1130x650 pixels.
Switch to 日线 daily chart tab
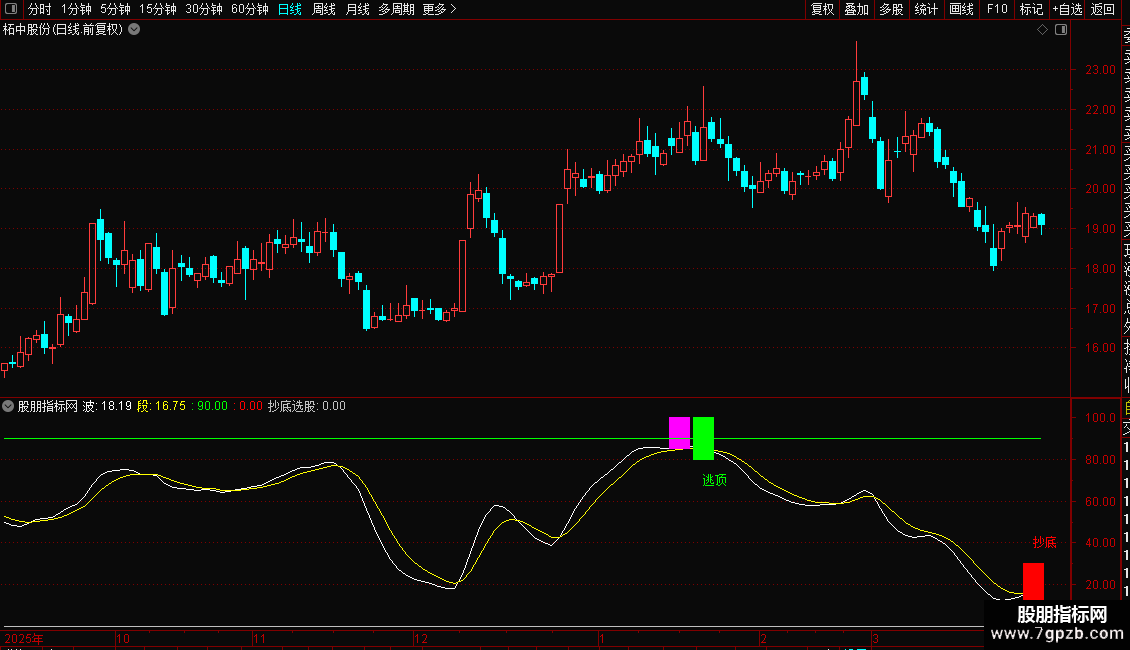coord(290,9)
